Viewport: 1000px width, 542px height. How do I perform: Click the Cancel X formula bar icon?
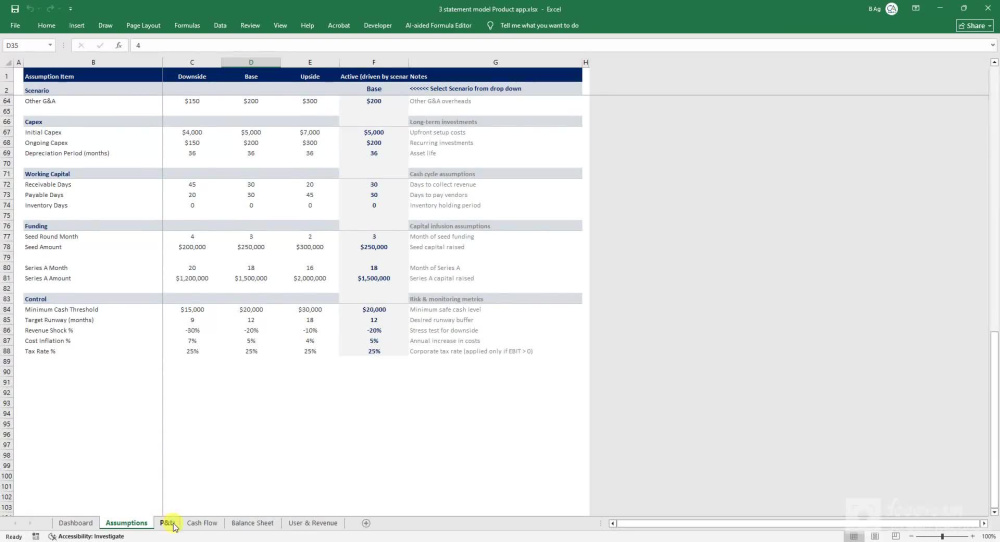(x=81, y=45)
